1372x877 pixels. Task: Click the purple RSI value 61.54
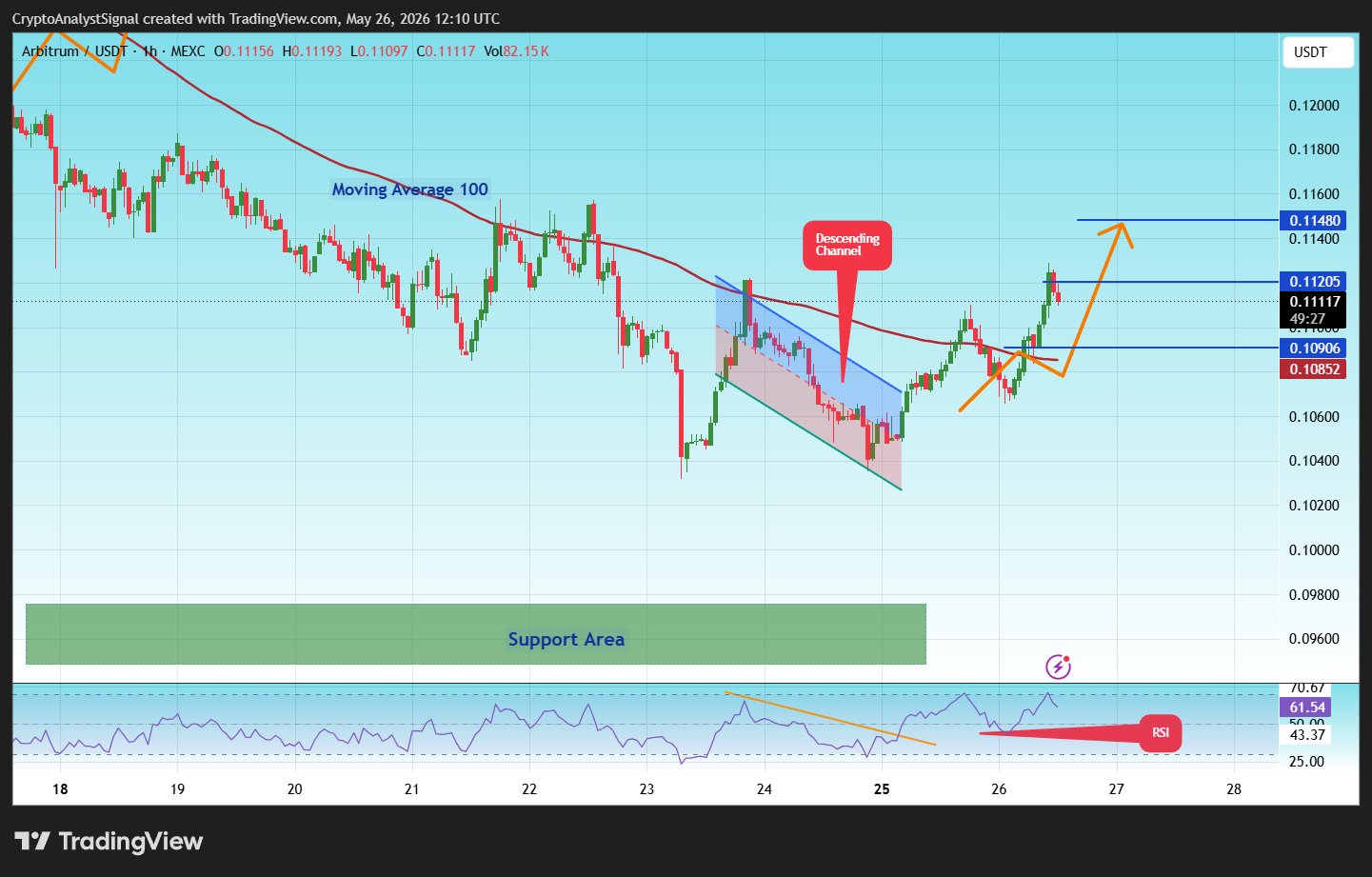pyautogui.click(x=1306, y=708)
